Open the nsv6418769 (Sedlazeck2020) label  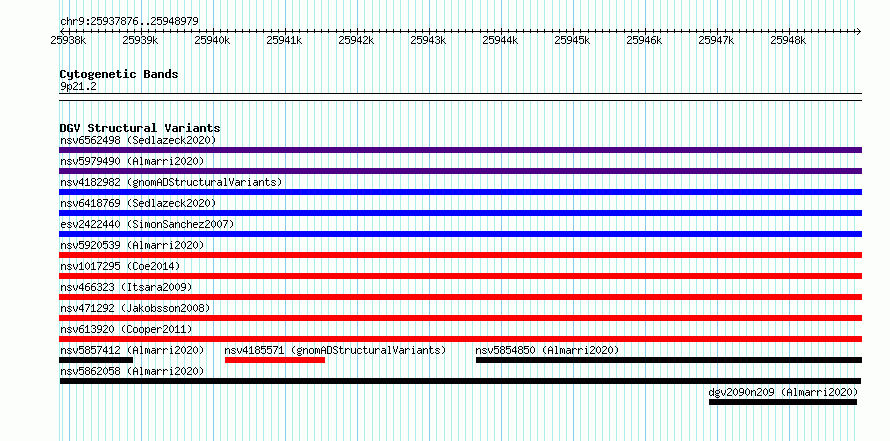click(x=138, y=203)
